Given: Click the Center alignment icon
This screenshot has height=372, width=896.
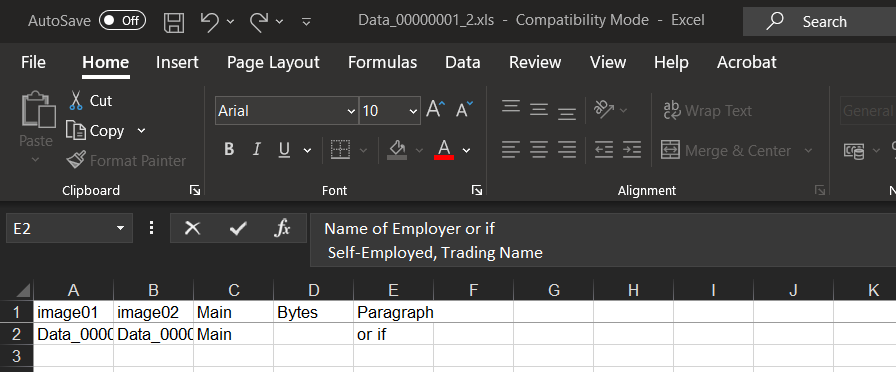Looking at the screenshot, I should (539, 150).
